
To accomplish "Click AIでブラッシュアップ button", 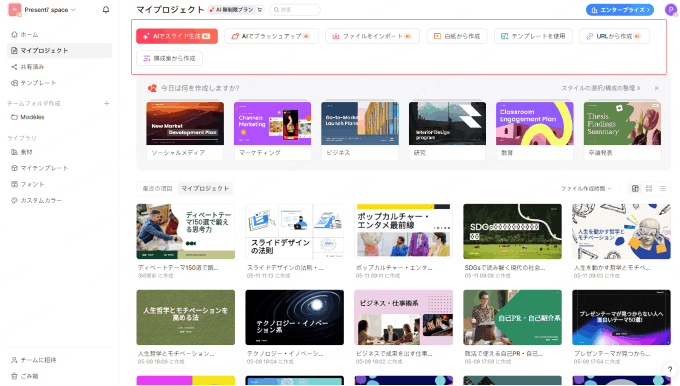I will [271, 36].
